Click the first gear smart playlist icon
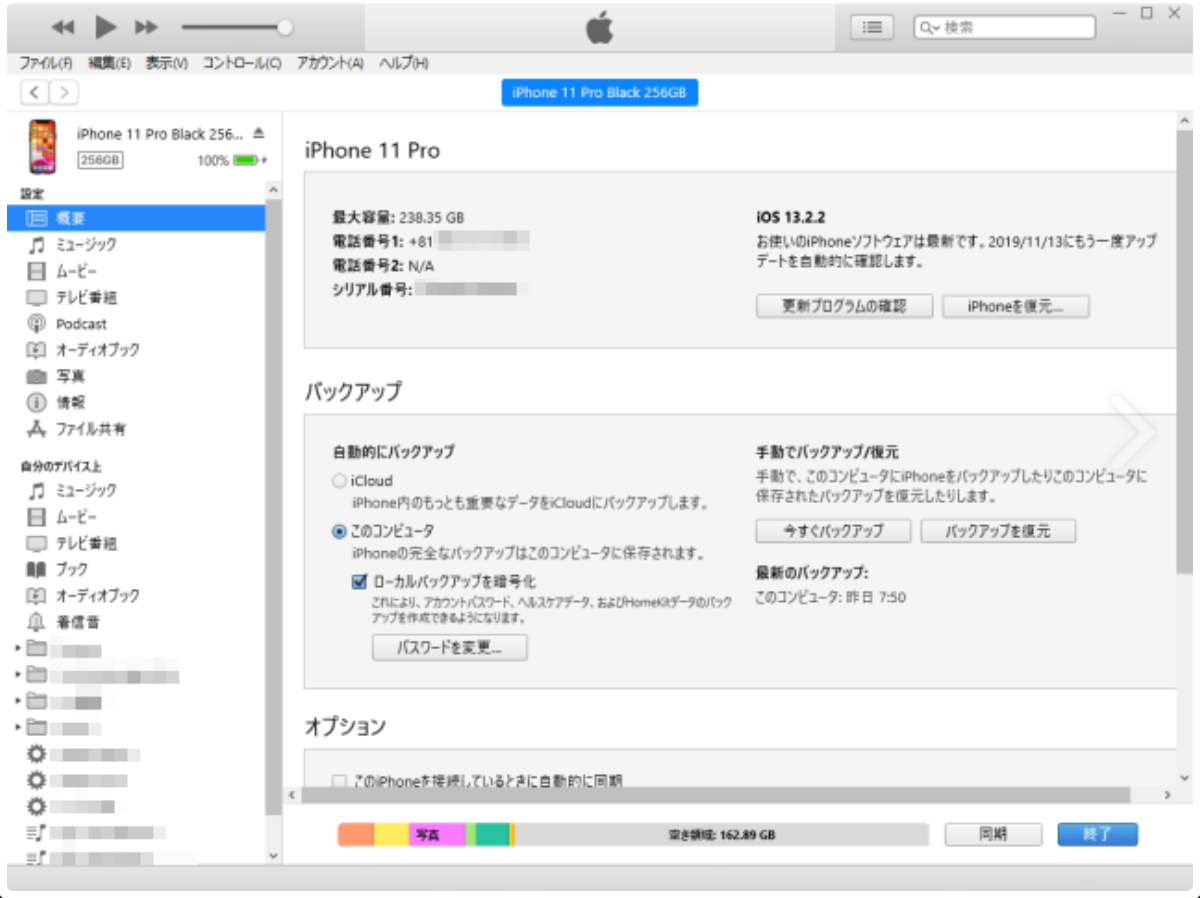This screenshot has height=898, width=1200. coord(36,754)
